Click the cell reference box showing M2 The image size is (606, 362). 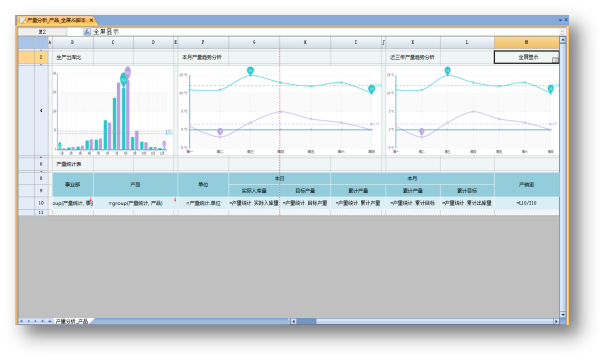pyautogui.click(x=42, y=32)
